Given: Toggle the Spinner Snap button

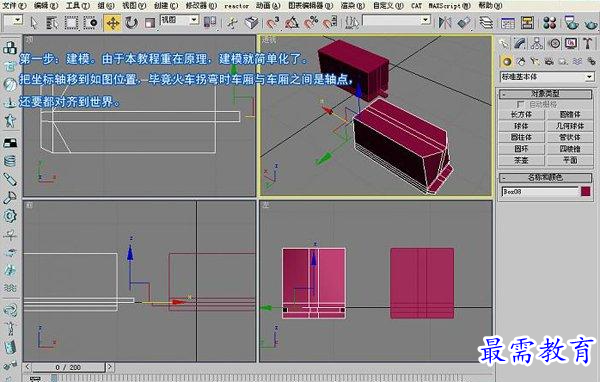Looking at the screenshot, I should tap(330, 23).
